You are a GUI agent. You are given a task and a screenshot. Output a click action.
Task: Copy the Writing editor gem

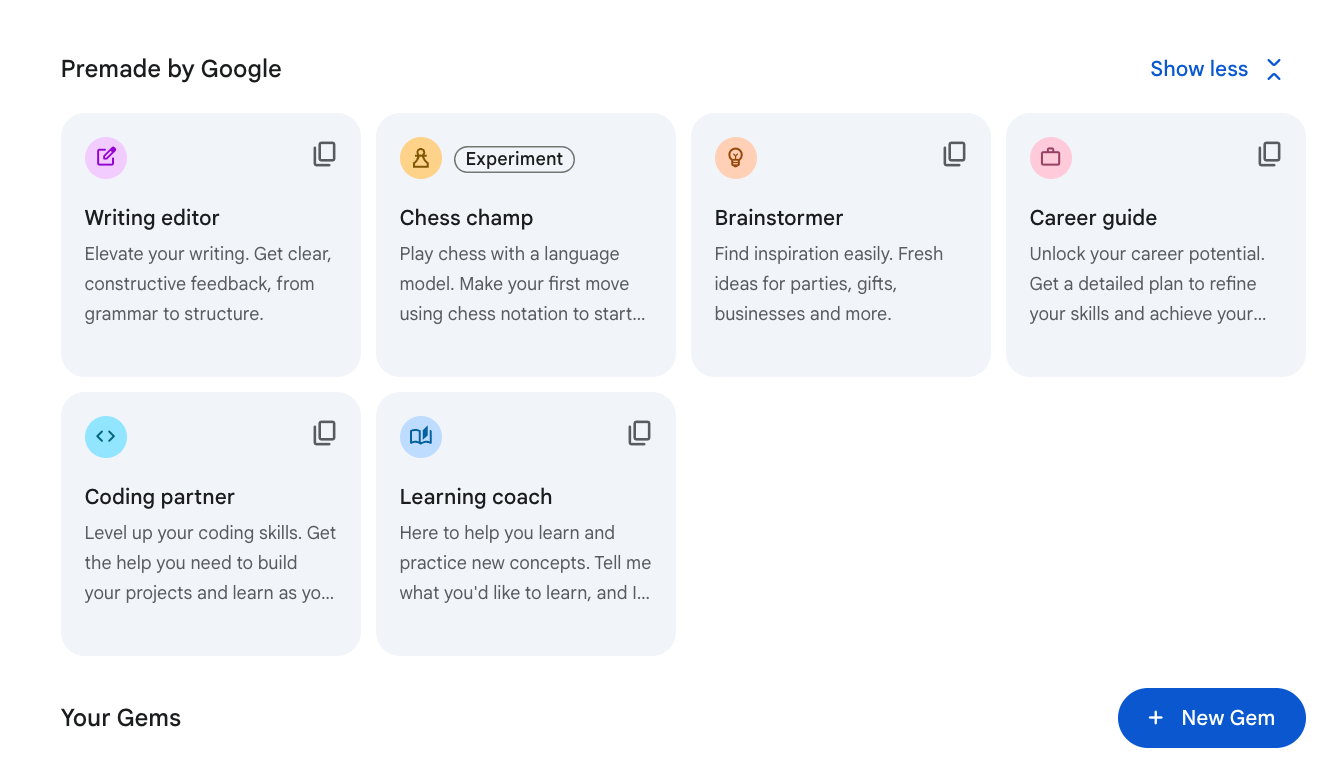(324, 154)
